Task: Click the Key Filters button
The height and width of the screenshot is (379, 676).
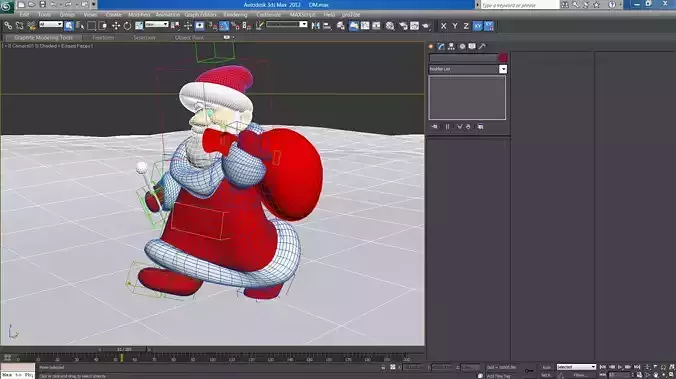Action: (579, 375)
